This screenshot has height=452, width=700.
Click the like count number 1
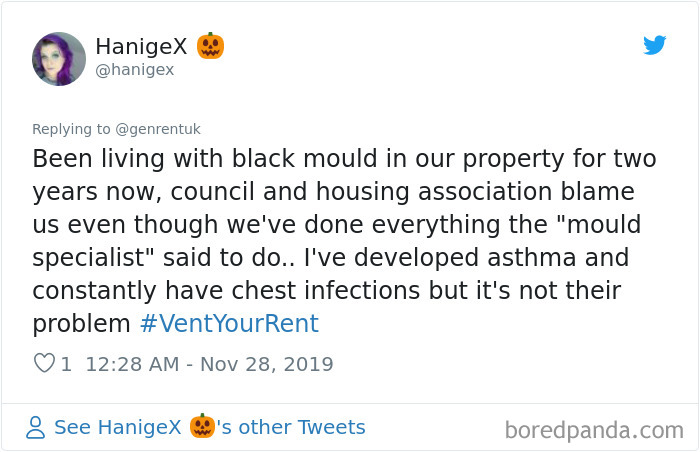pos(66,364)
